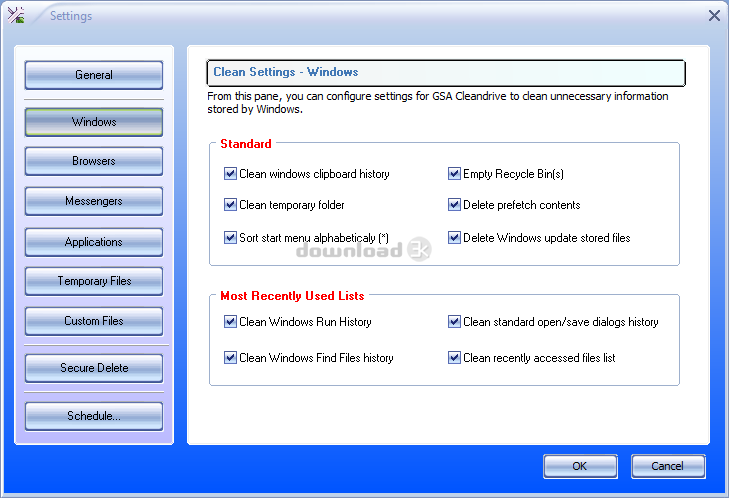Viewport: 729px width, 498px height.
Task: Toggle the Empty Recycle Bin(s) checkbox
Action: click(455, 174)
